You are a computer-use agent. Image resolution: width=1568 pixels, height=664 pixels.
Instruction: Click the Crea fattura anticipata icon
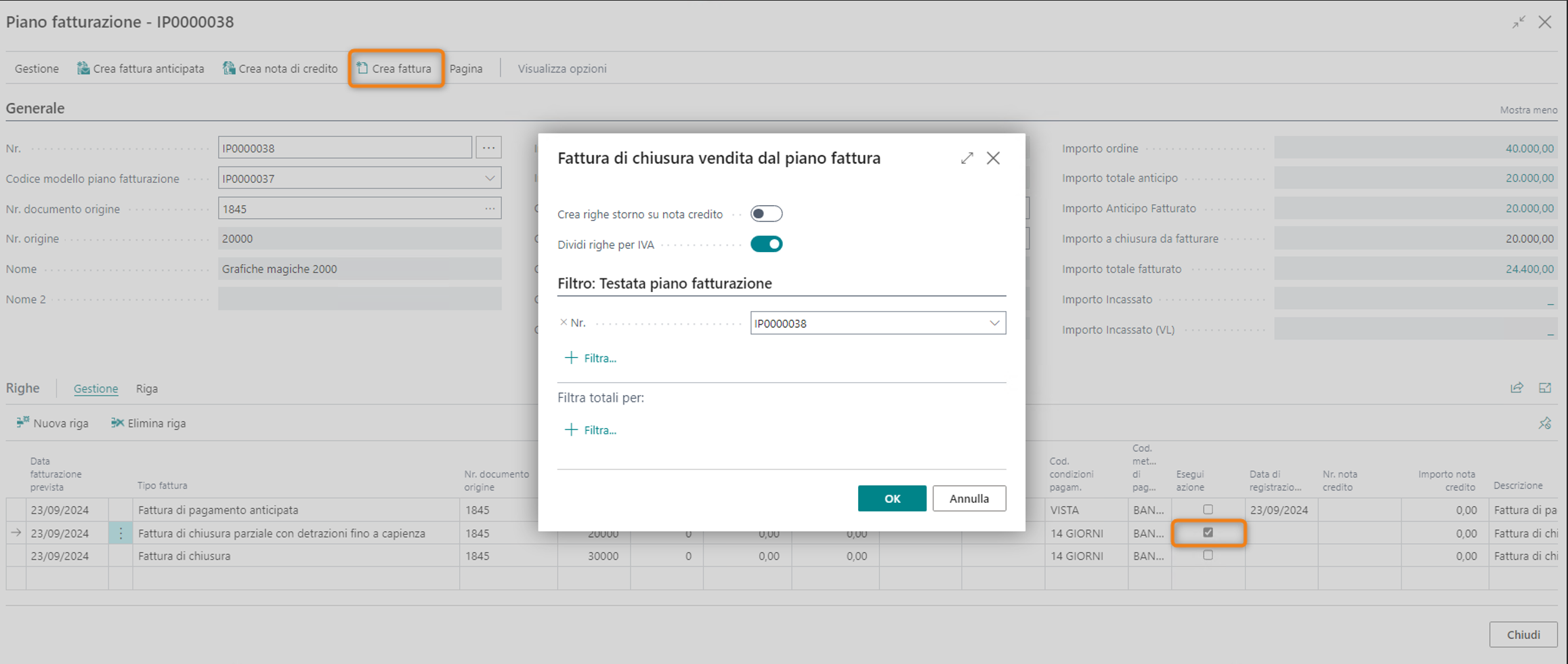click(83, 68)
